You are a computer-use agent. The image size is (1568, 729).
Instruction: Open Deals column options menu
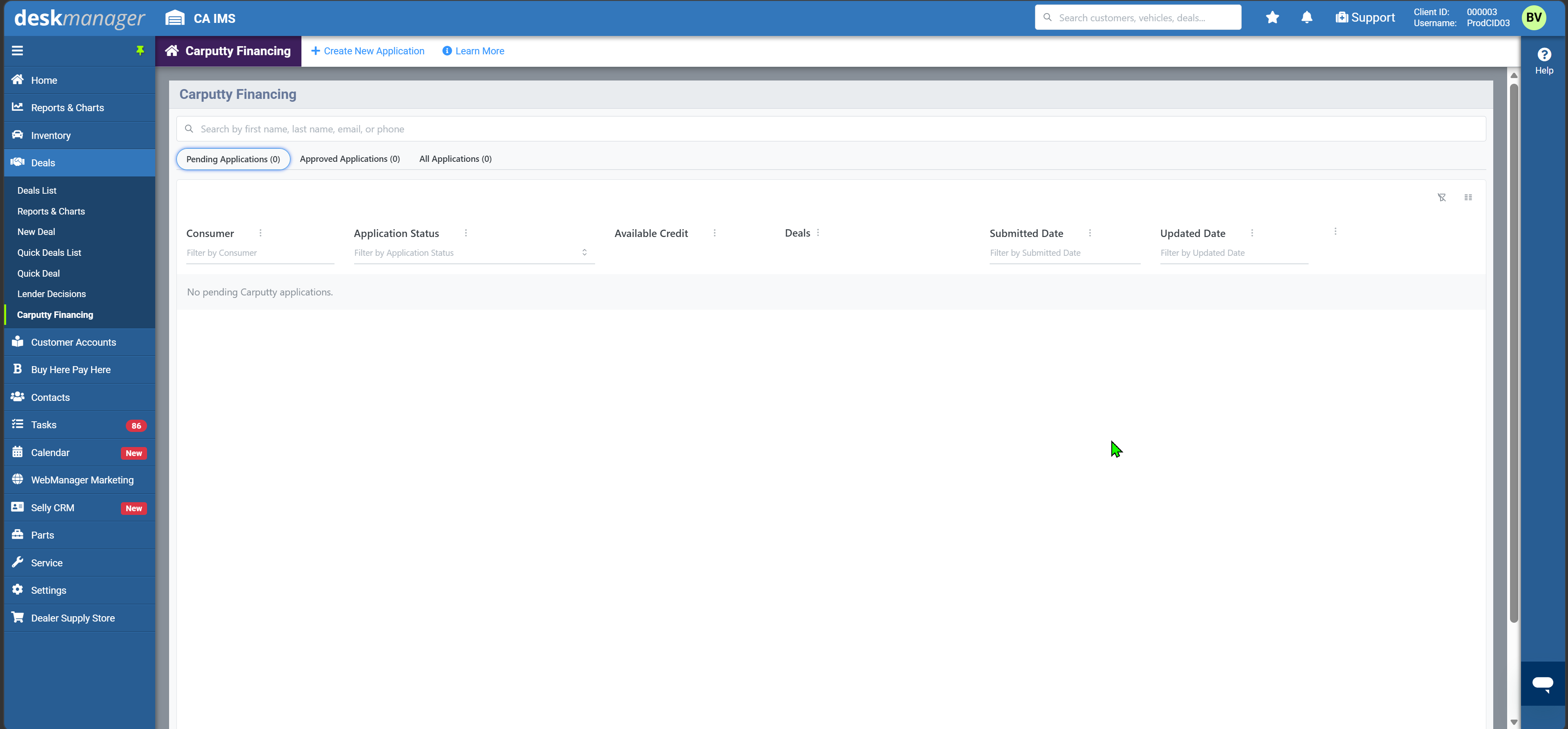pyautogui.click(x=818, y=233)
